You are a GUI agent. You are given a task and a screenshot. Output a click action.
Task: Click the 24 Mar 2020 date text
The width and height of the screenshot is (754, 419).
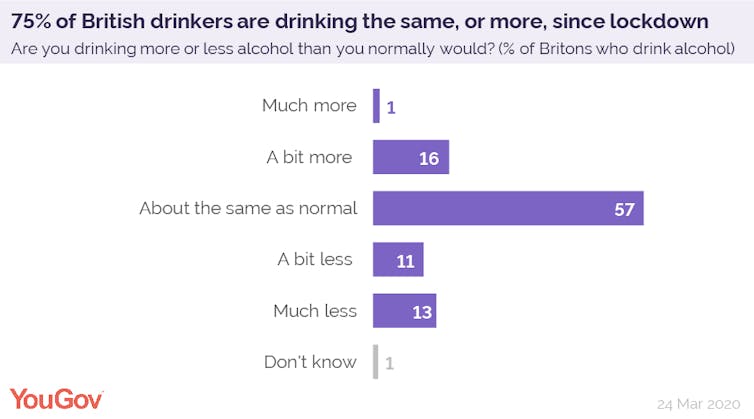pyautogui.click(x=699, y=403)
